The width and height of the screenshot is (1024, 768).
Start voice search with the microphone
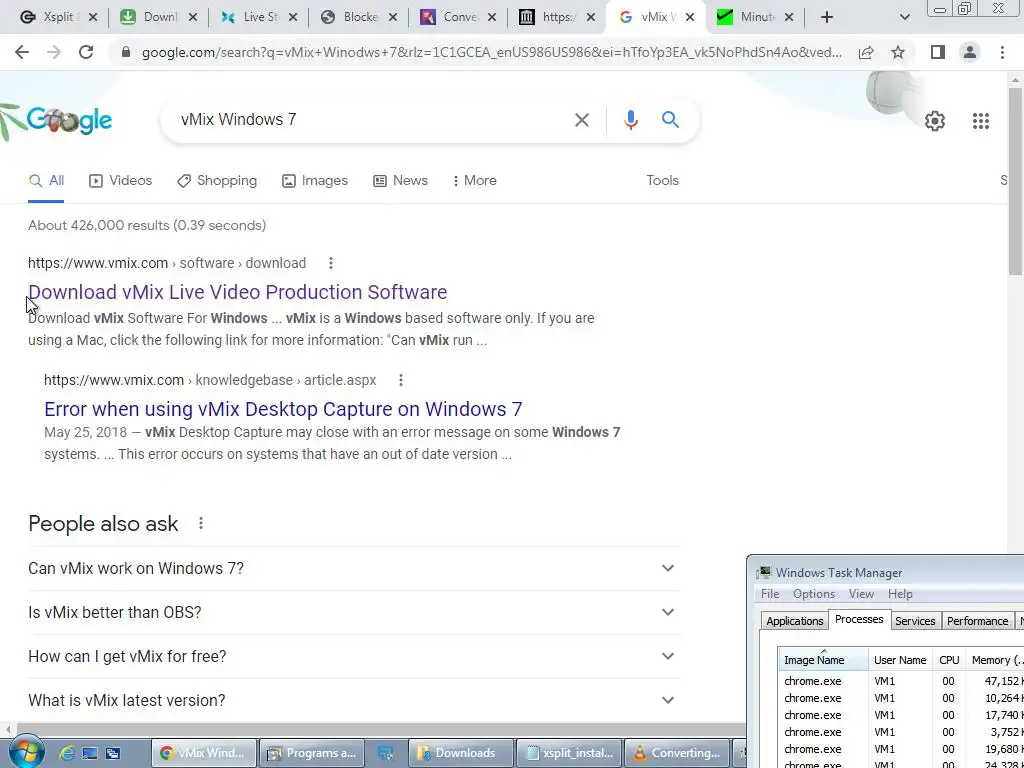pos(630,120)
